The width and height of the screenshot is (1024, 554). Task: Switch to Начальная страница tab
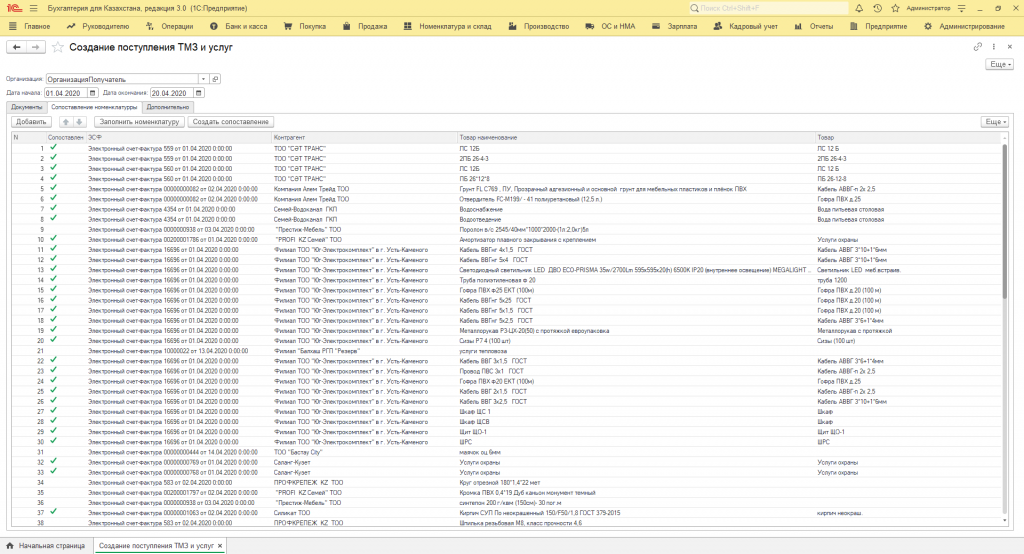point(46,546)
